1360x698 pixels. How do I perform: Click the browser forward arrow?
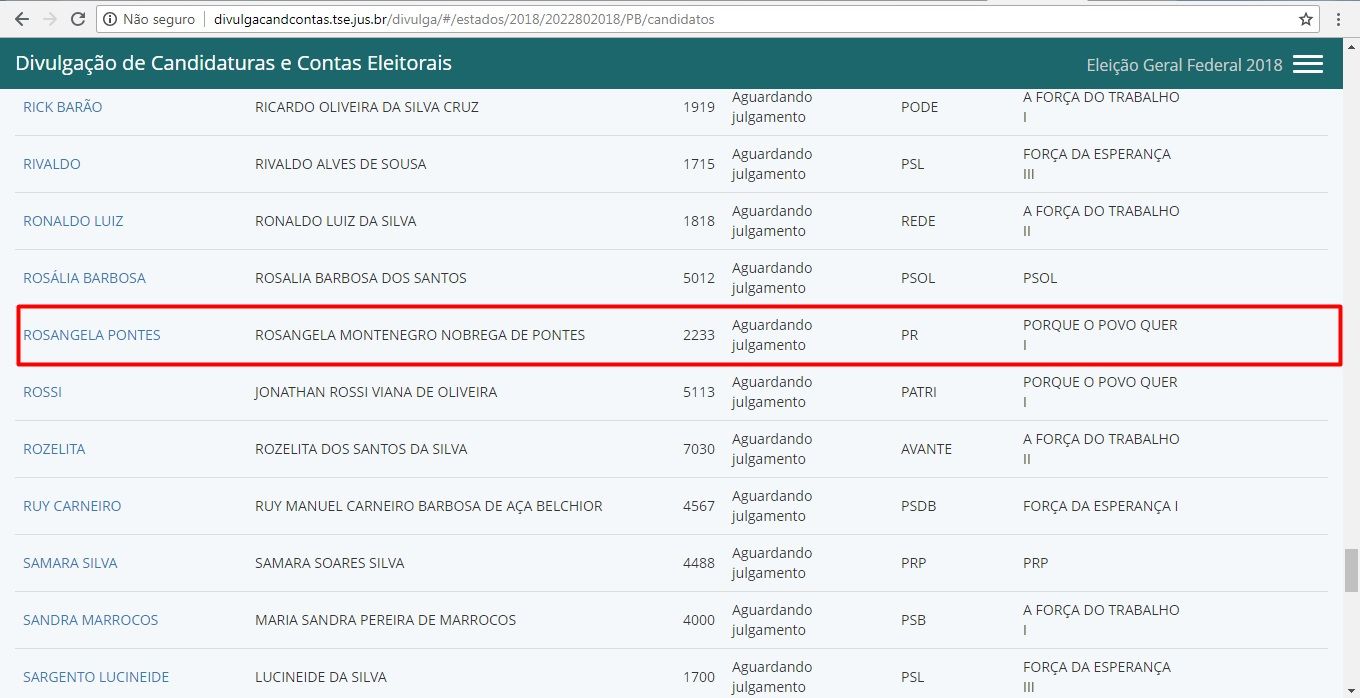click(x=50, y=19)
